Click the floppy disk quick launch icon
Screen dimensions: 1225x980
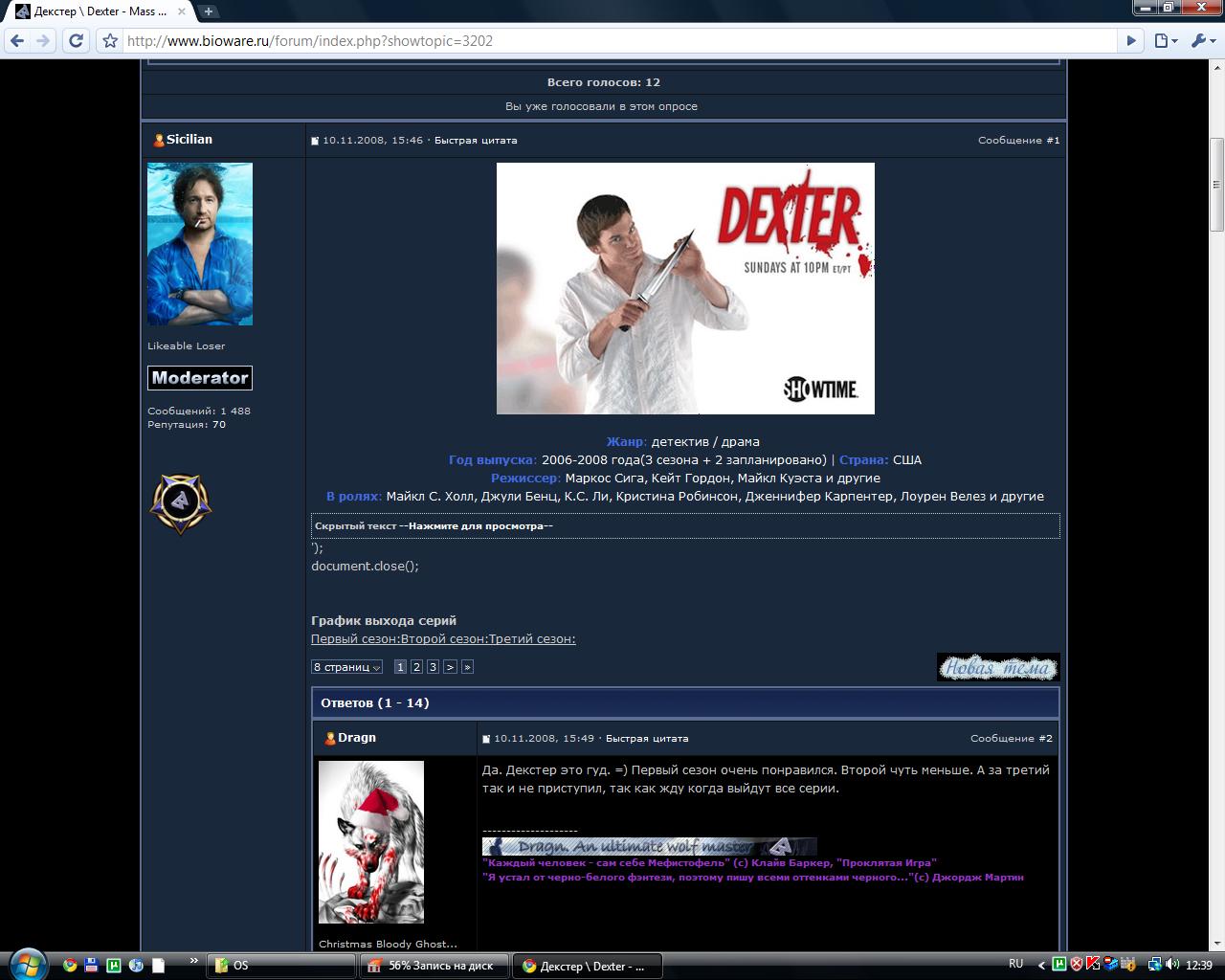pos(92,966)
